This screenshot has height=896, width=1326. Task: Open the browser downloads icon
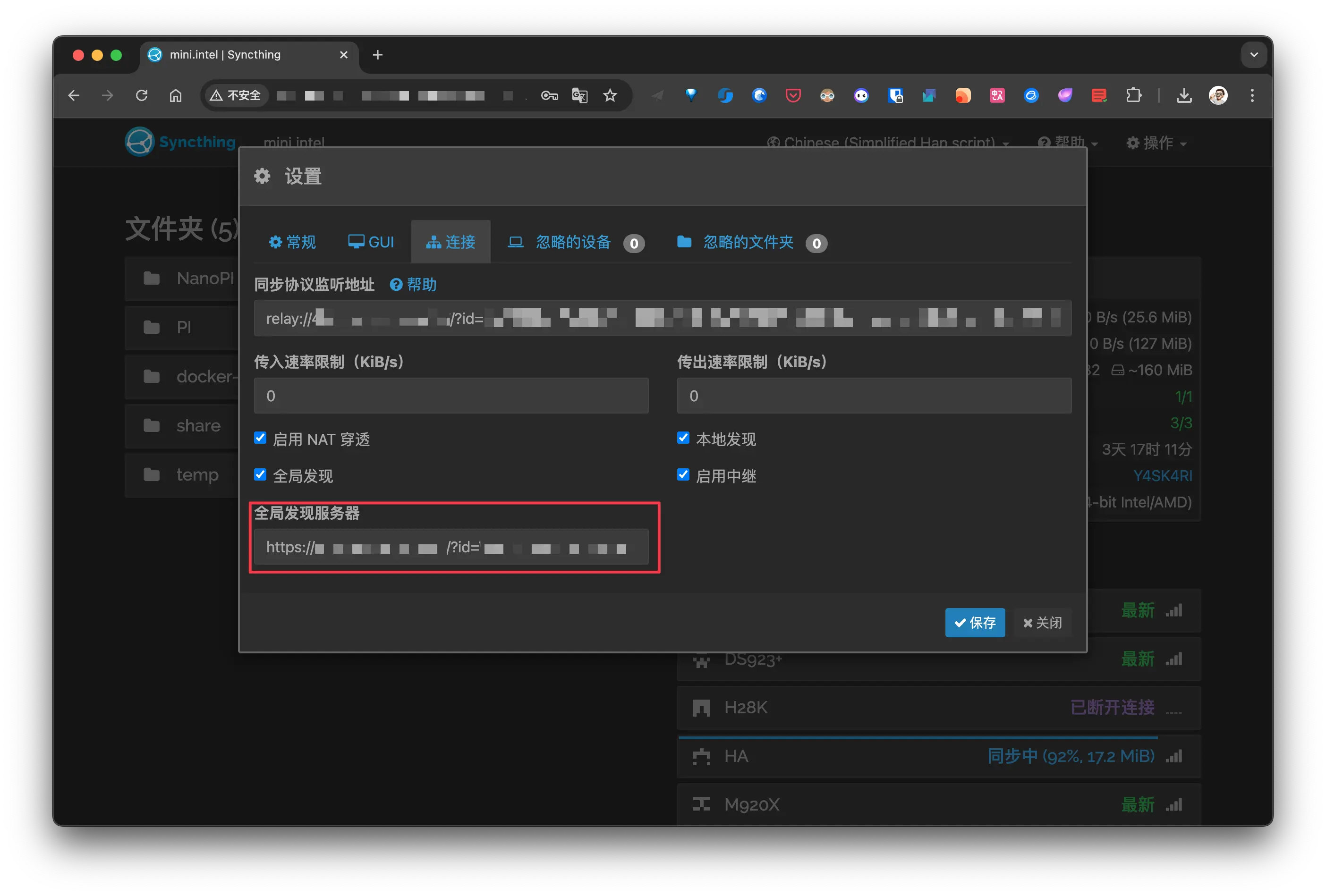[1184, 95]
